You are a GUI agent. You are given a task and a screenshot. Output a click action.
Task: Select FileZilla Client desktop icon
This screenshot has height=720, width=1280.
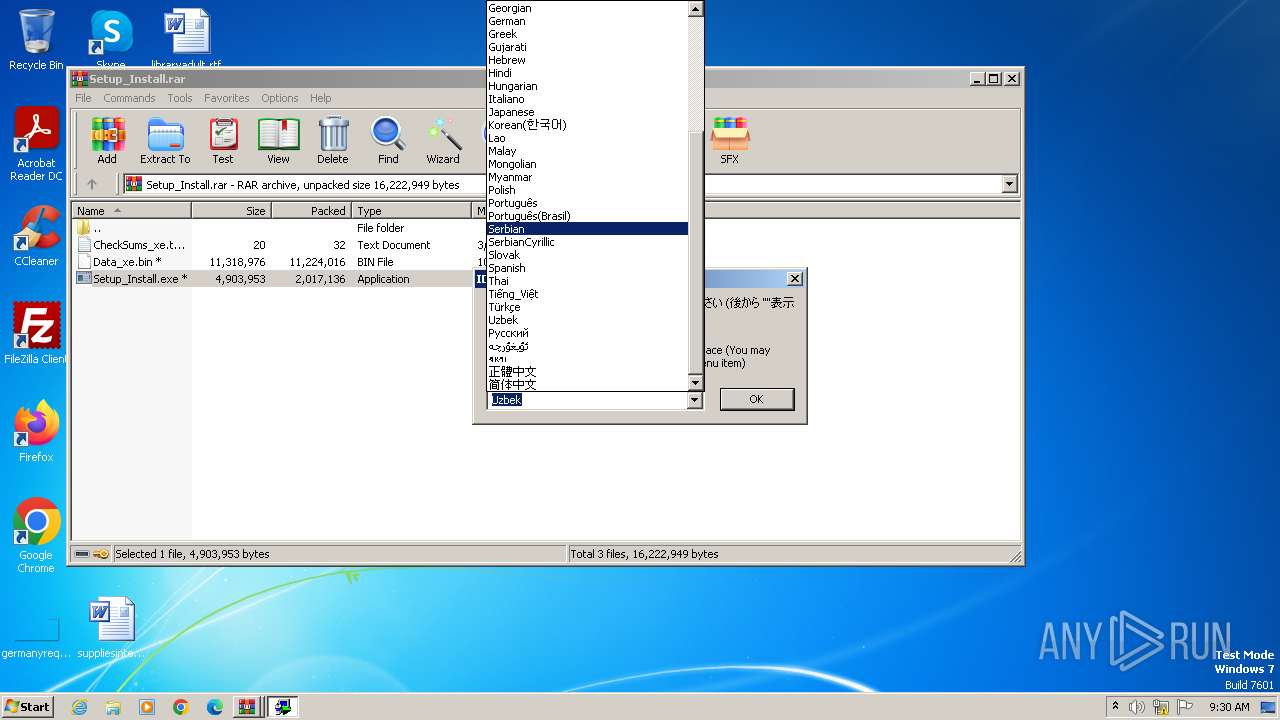(36, 334)
